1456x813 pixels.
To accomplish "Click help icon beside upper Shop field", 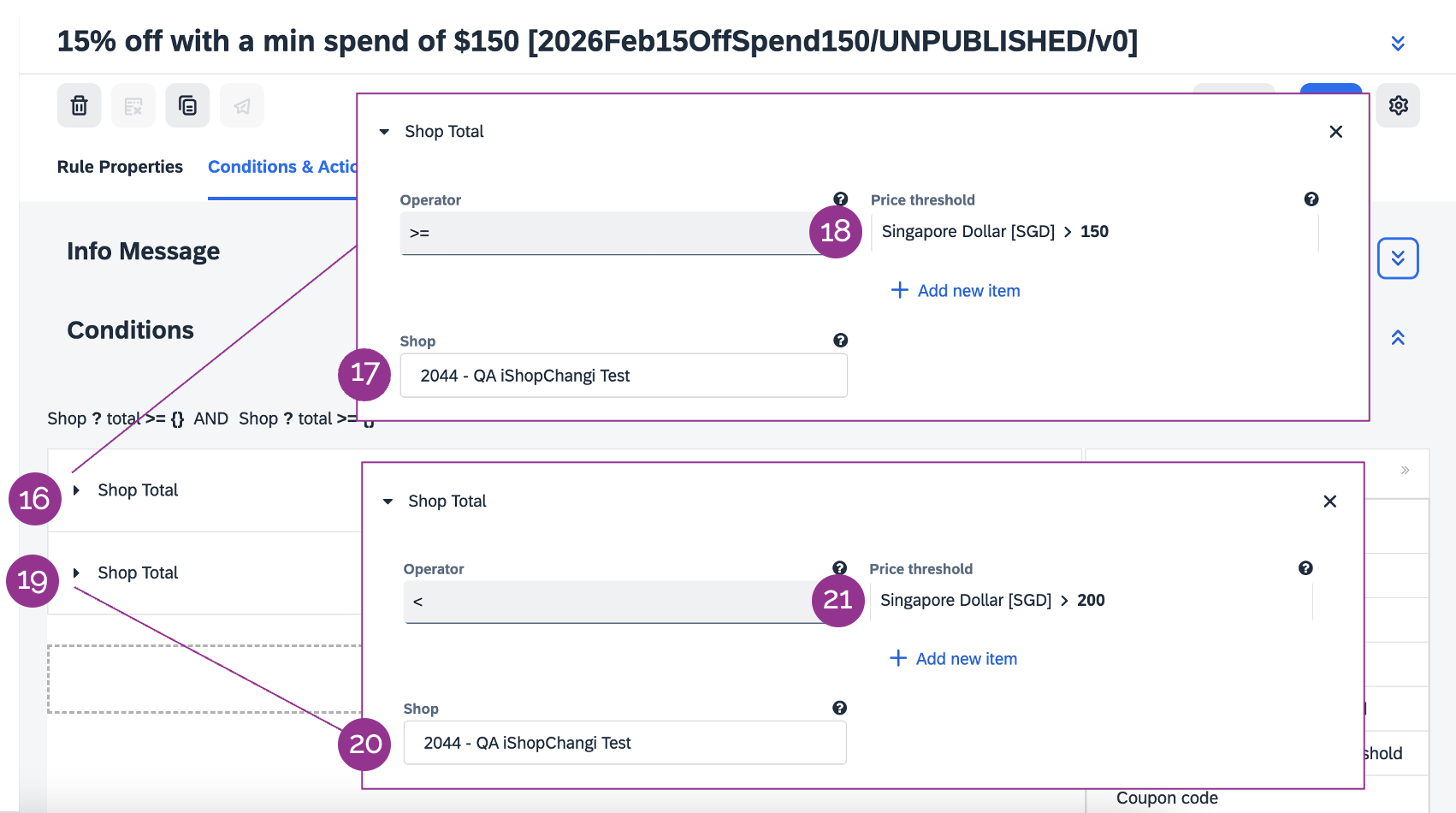I will (x=840, y=341).
